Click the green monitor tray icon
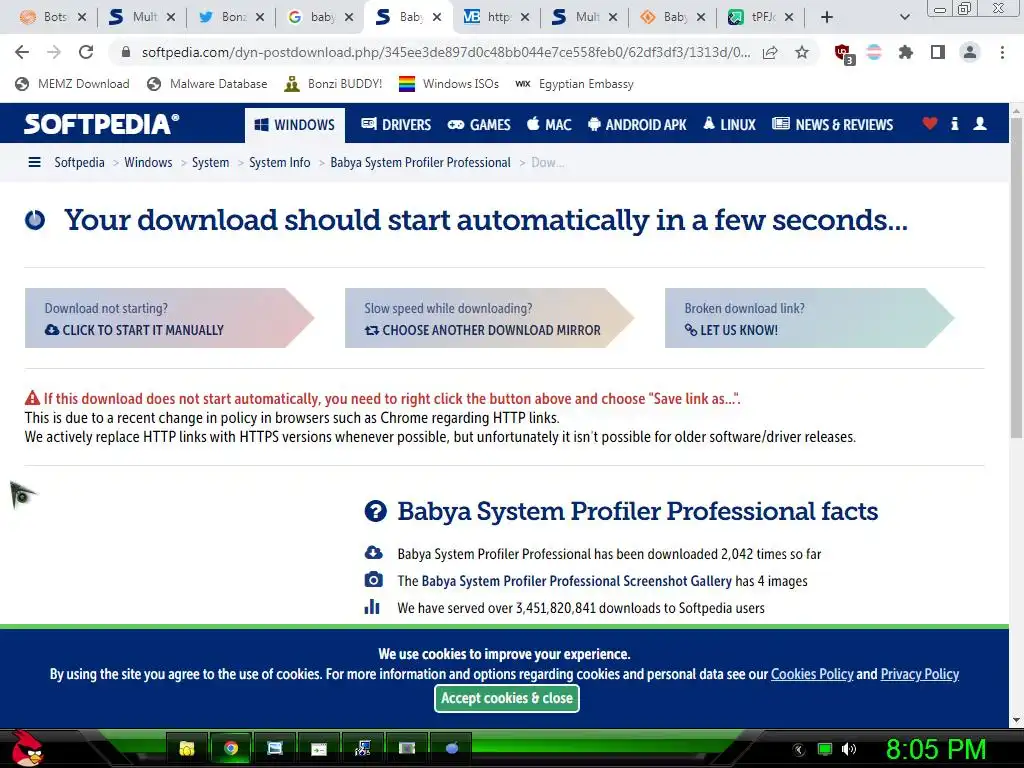Viewport: 1024px width, 768px height. tap(825, 749)
